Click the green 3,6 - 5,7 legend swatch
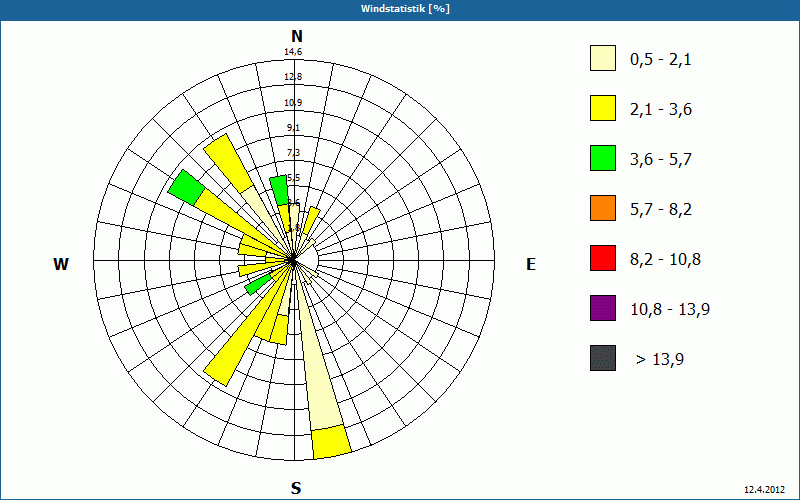Screen dimensions: 800x500 click(x=603, y=158)
